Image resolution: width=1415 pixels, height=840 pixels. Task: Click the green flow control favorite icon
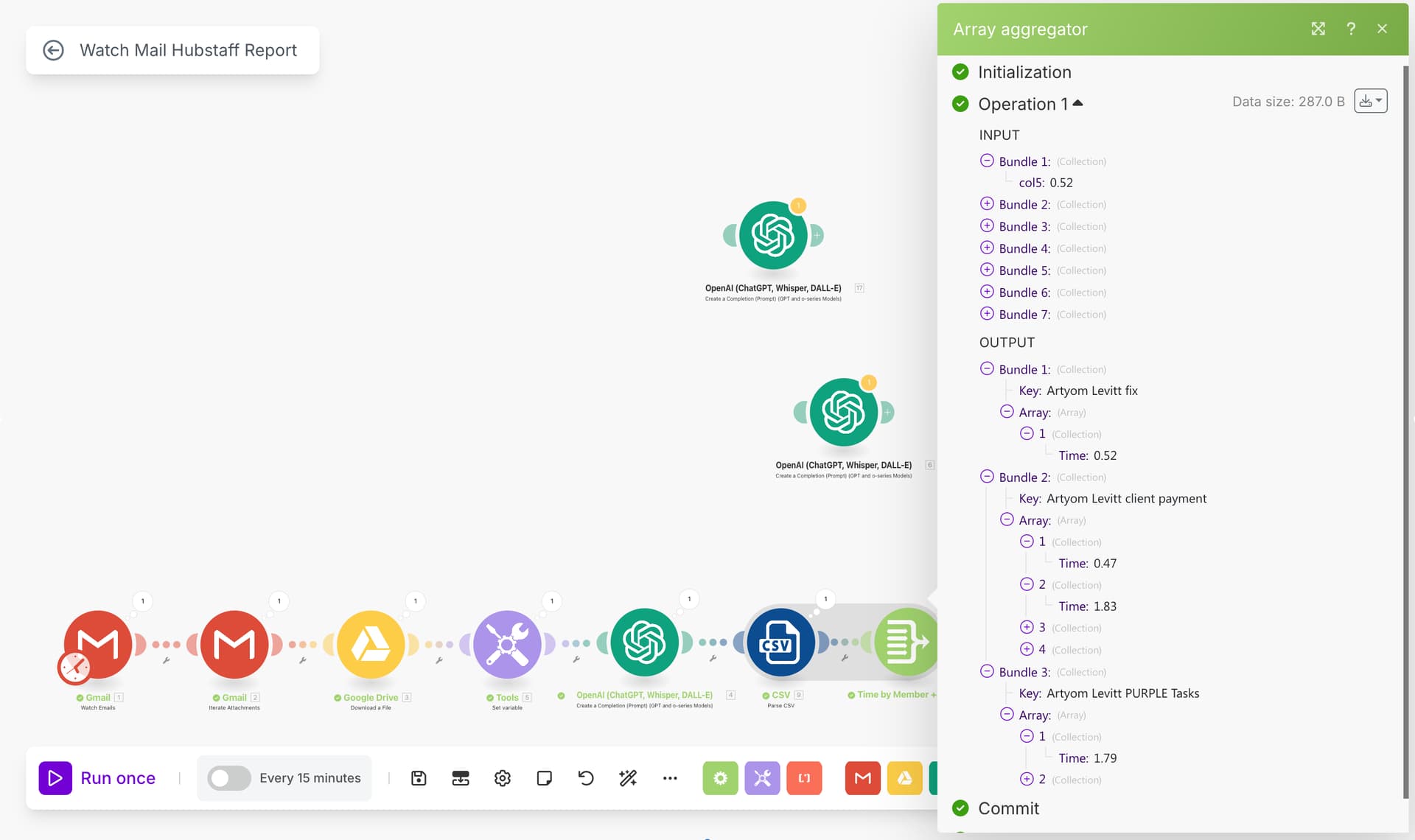coord(720,778)
